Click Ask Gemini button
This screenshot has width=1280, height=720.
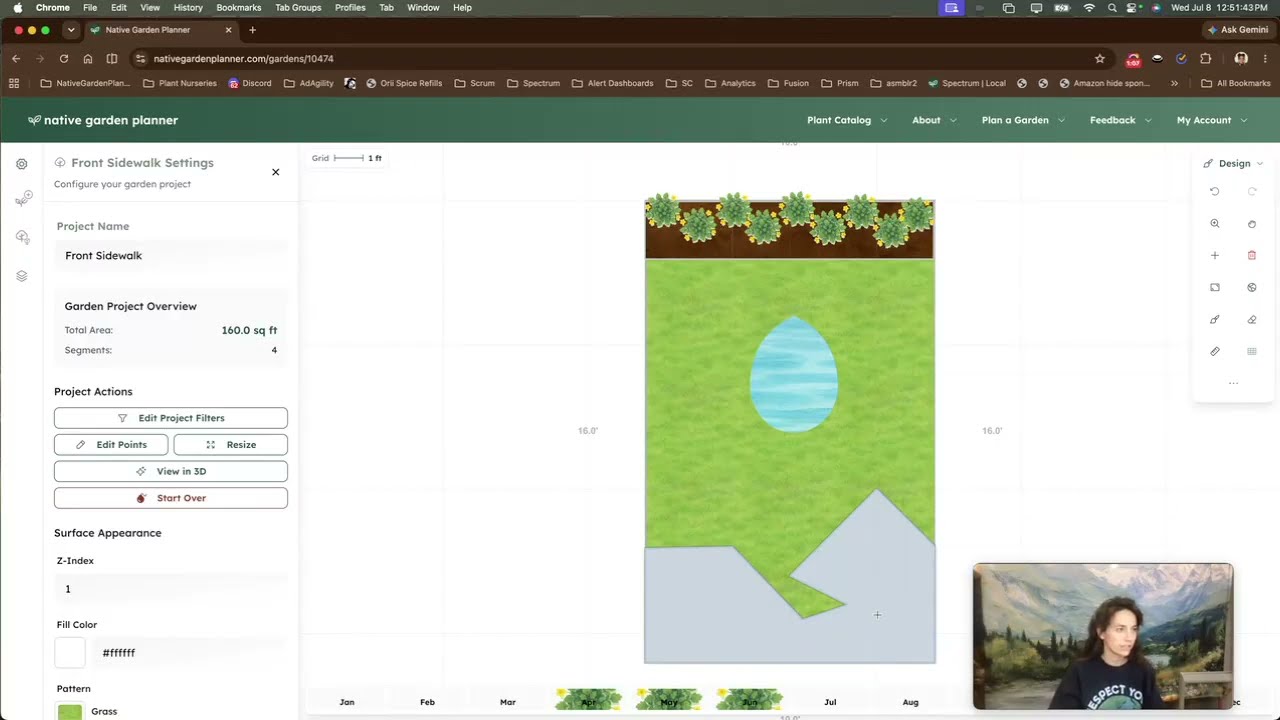(x=1239, y=30)
